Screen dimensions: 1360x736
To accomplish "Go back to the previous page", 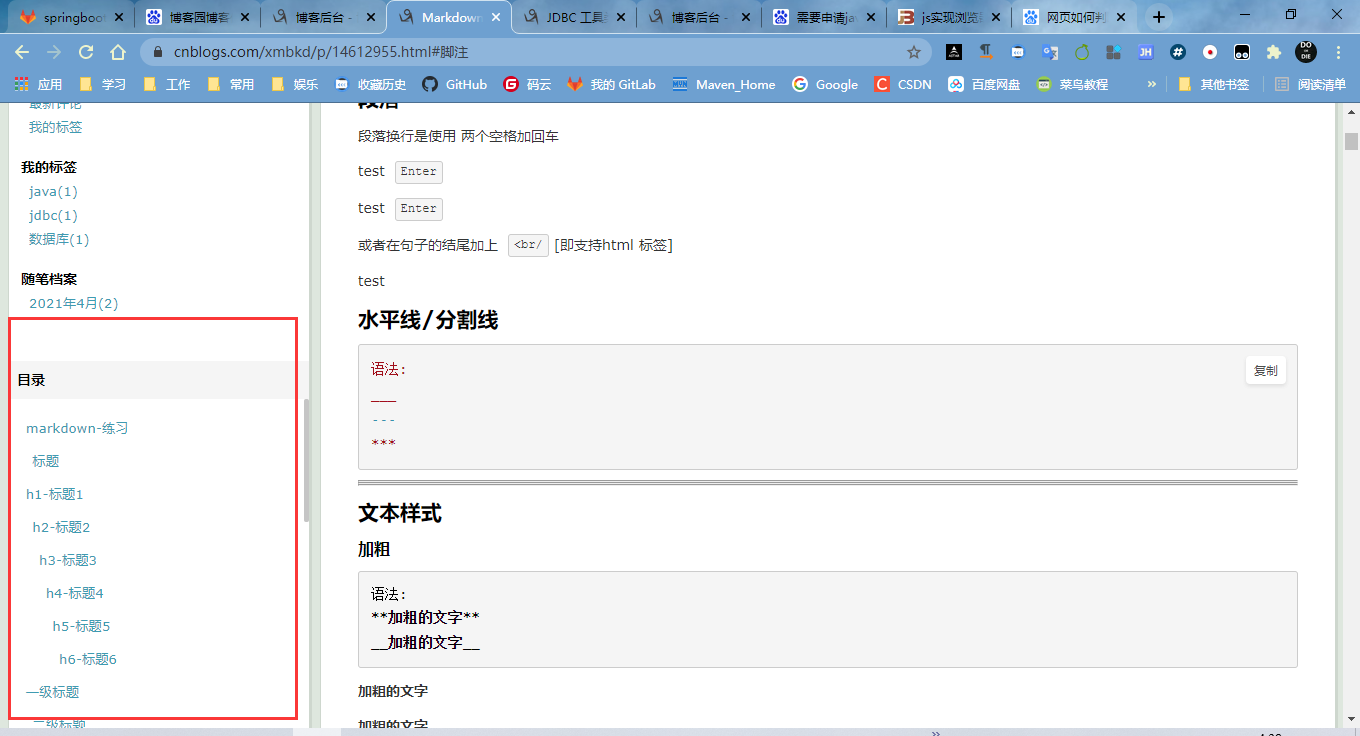I will (x=22, y=52).
